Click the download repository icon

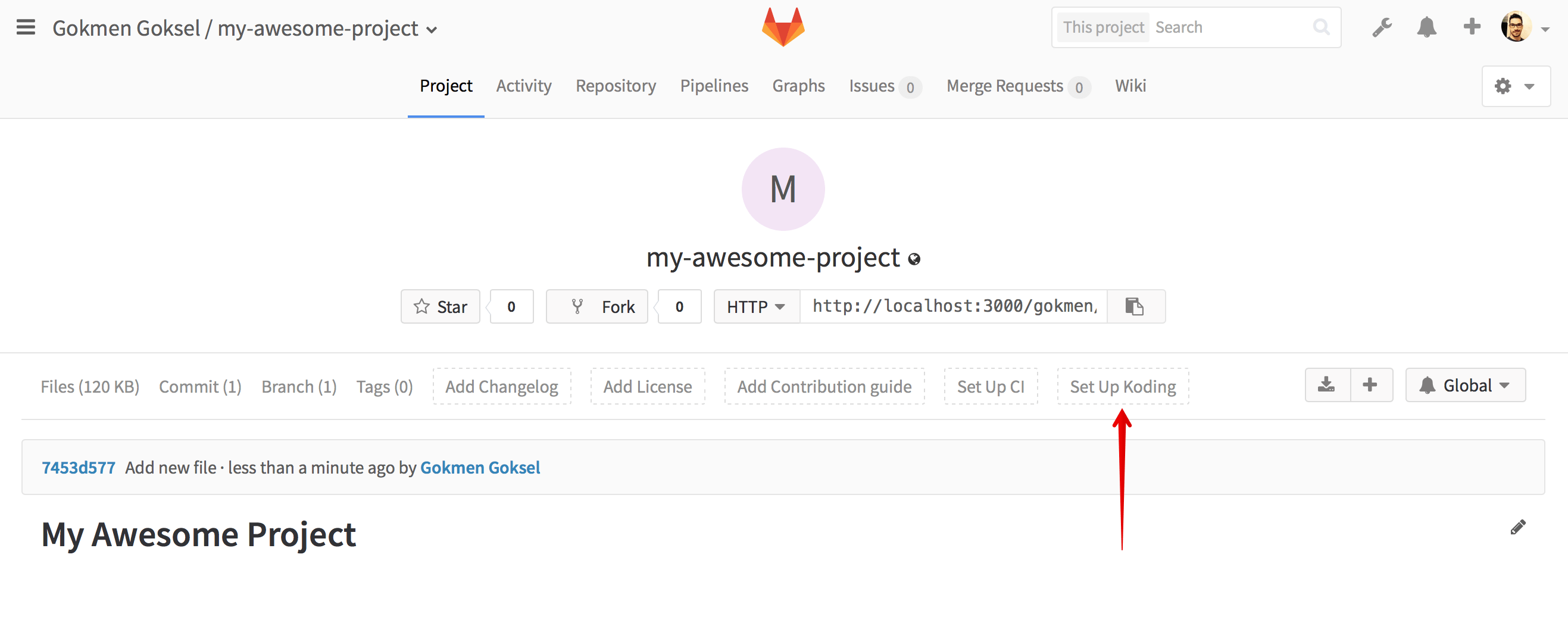[x=1326, y=385]
